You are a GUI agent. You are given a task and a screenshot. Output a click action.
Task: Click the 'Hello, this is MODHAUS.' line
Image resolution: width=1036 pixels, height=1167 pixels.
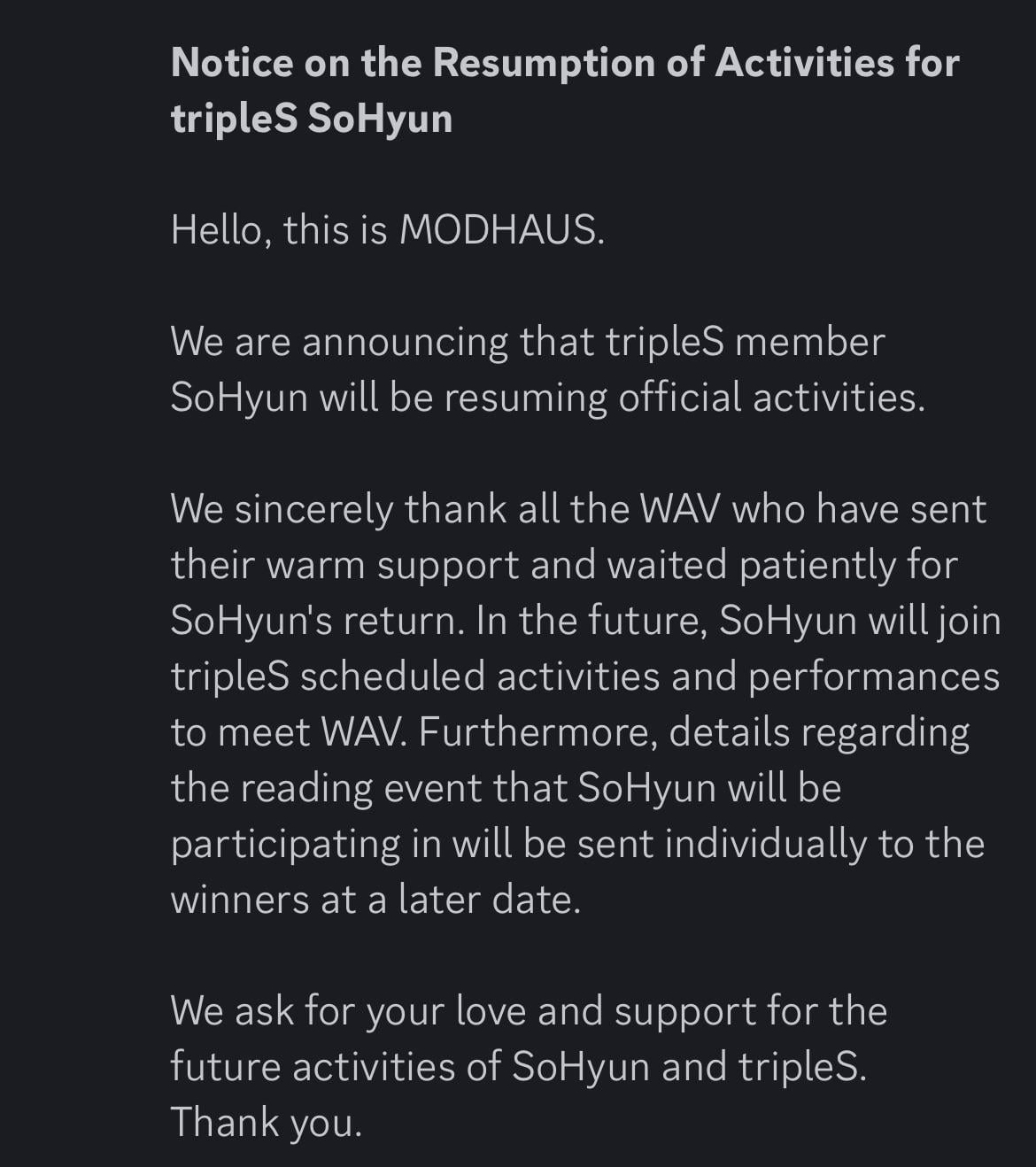pyautogui.click(x=387, y=230)
